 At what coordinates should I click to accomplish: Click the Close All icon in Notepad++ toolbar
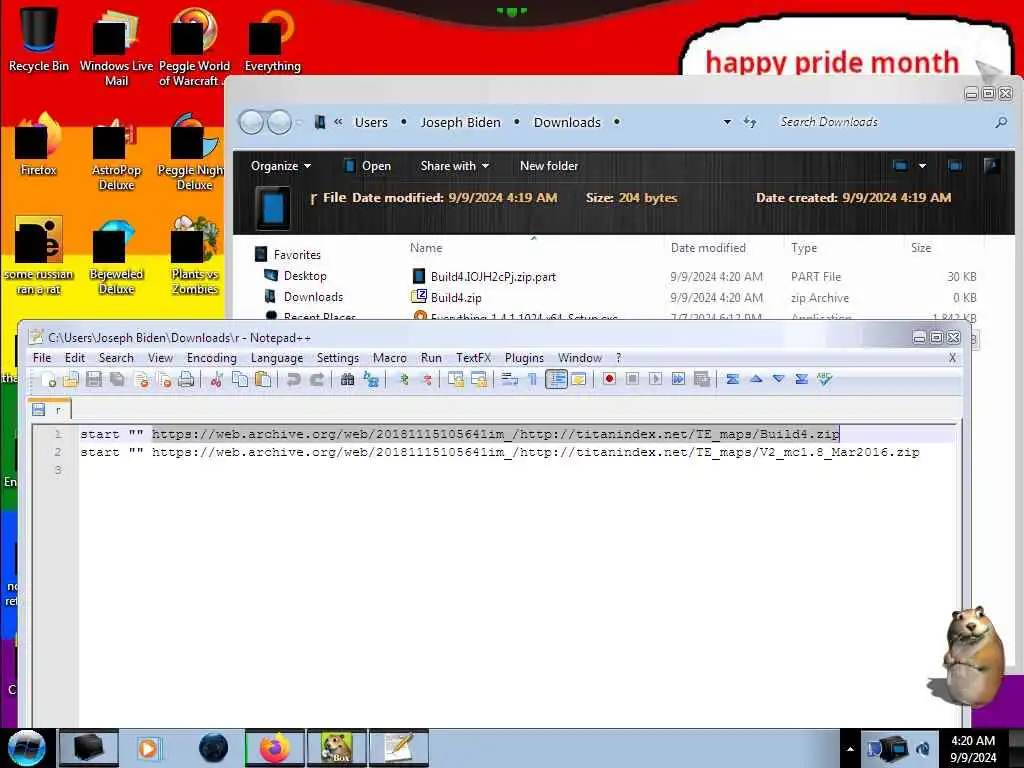(165, 379)
